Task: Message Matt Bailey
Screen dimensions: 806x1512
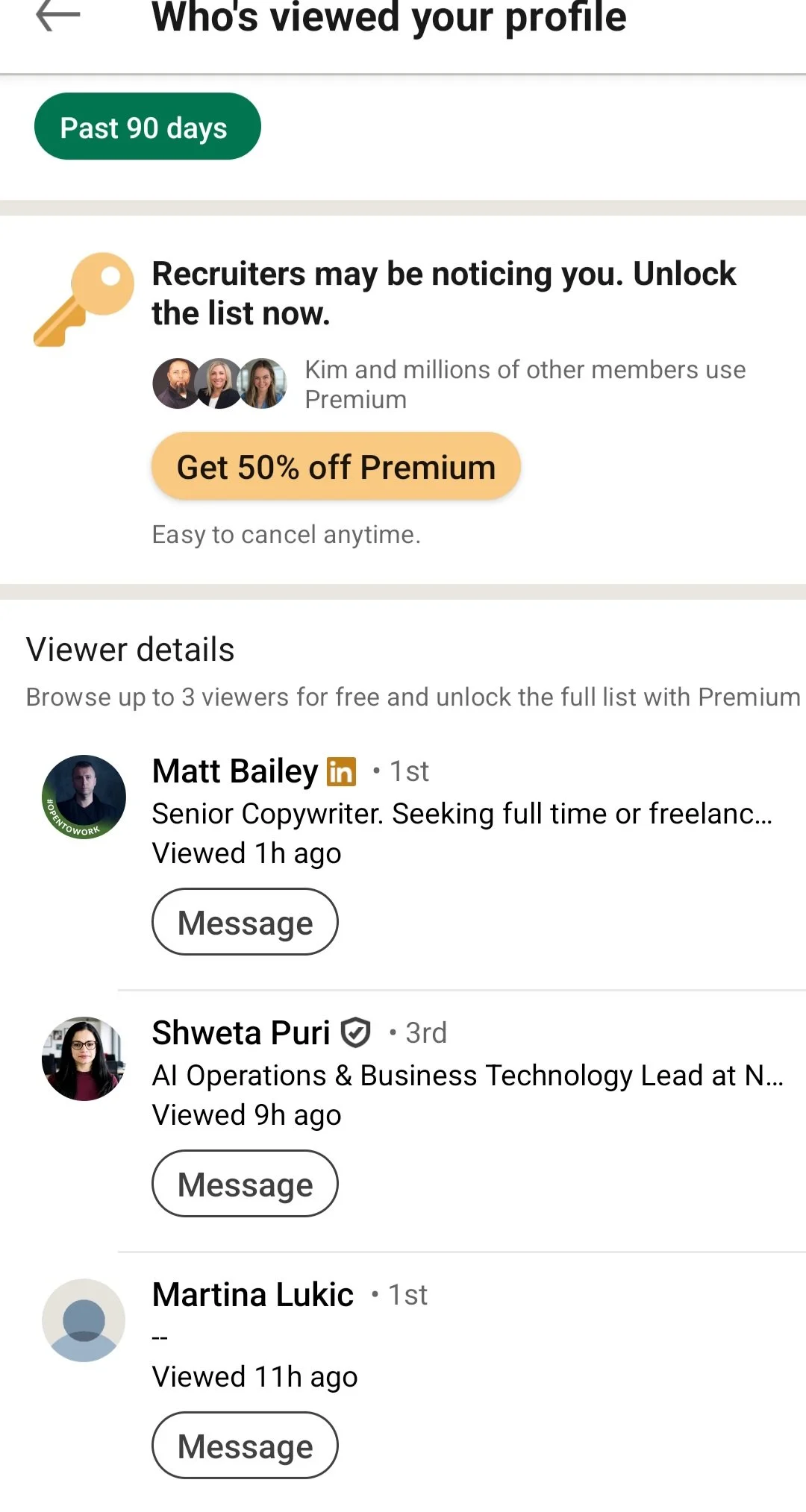Action: pos(245,922)
